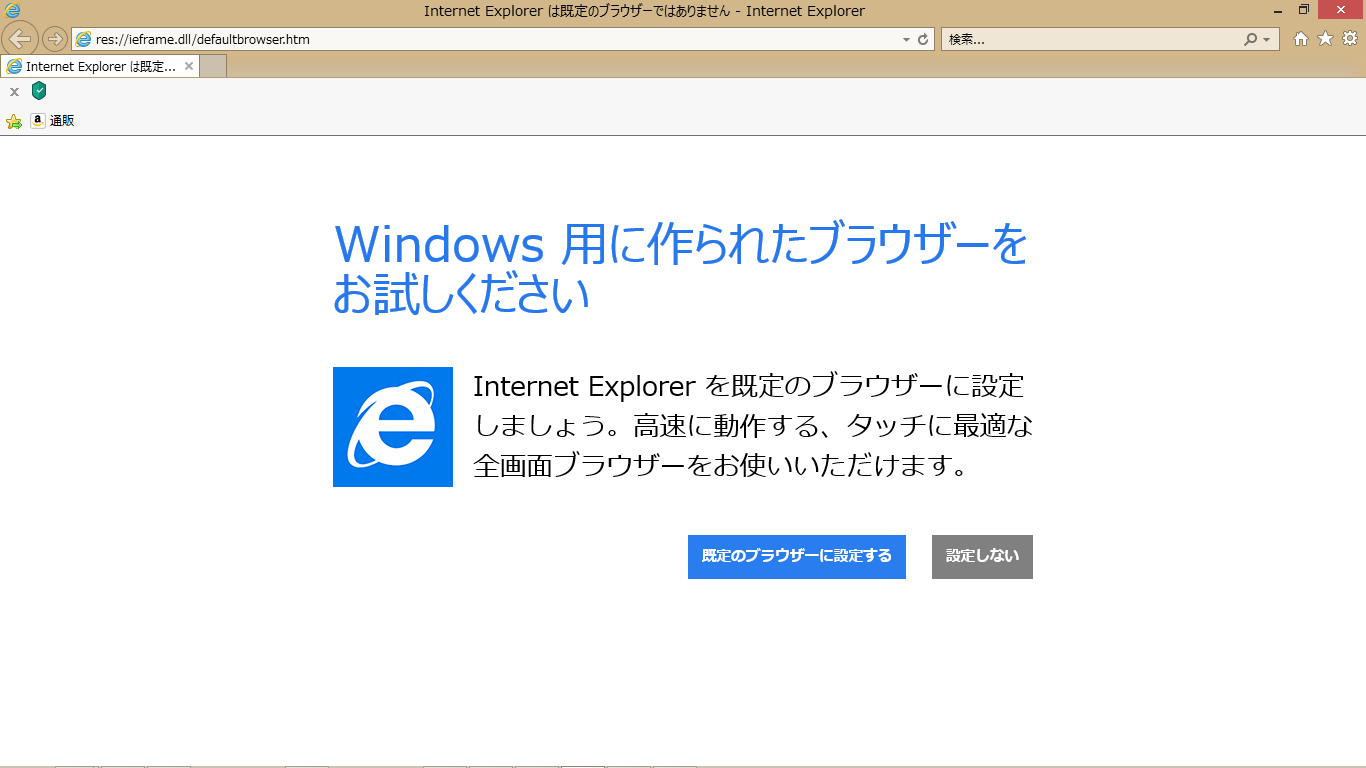
Task: Click the 設定しない button
Action: pos(982,557)
